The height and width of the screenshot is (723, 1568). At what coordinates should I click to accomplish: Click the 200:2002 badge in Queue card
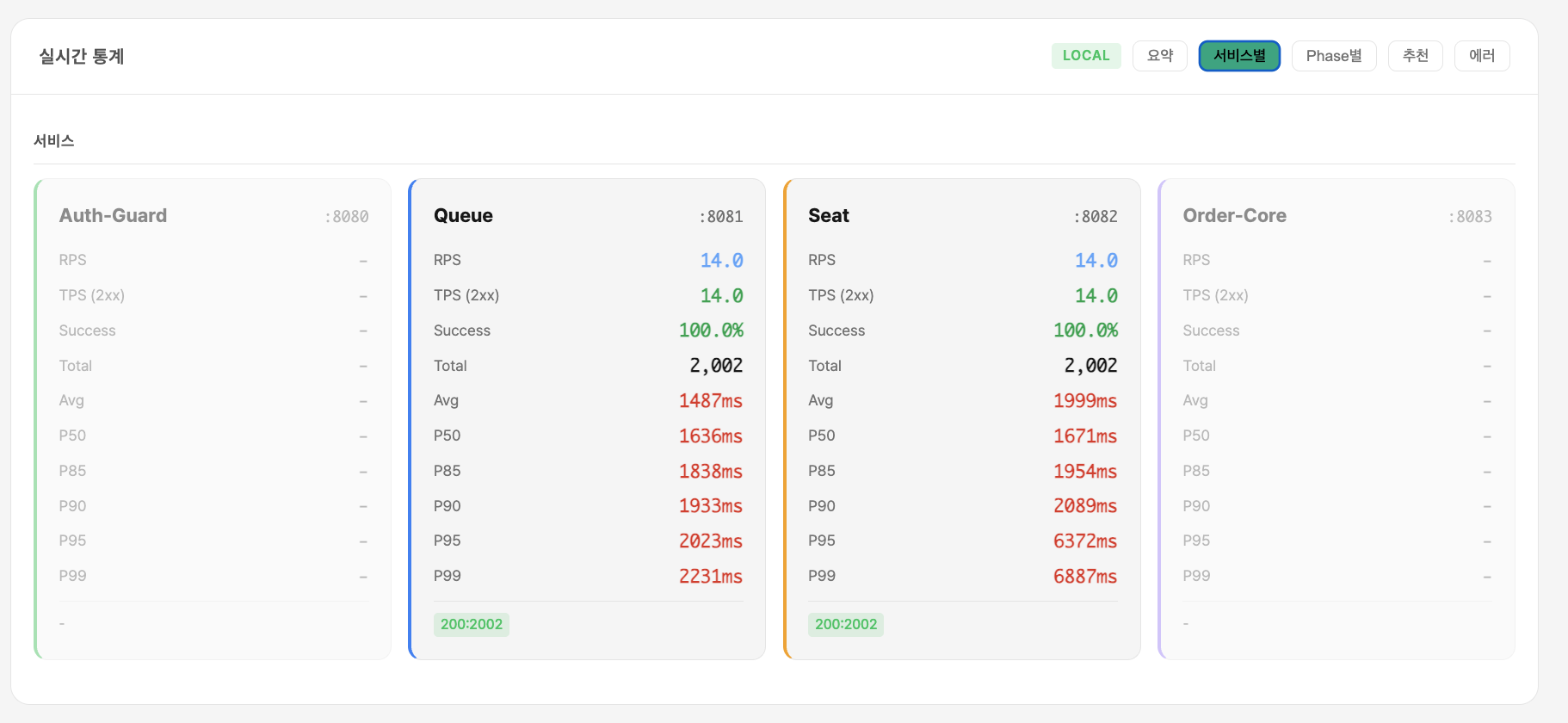coord(471,625)
